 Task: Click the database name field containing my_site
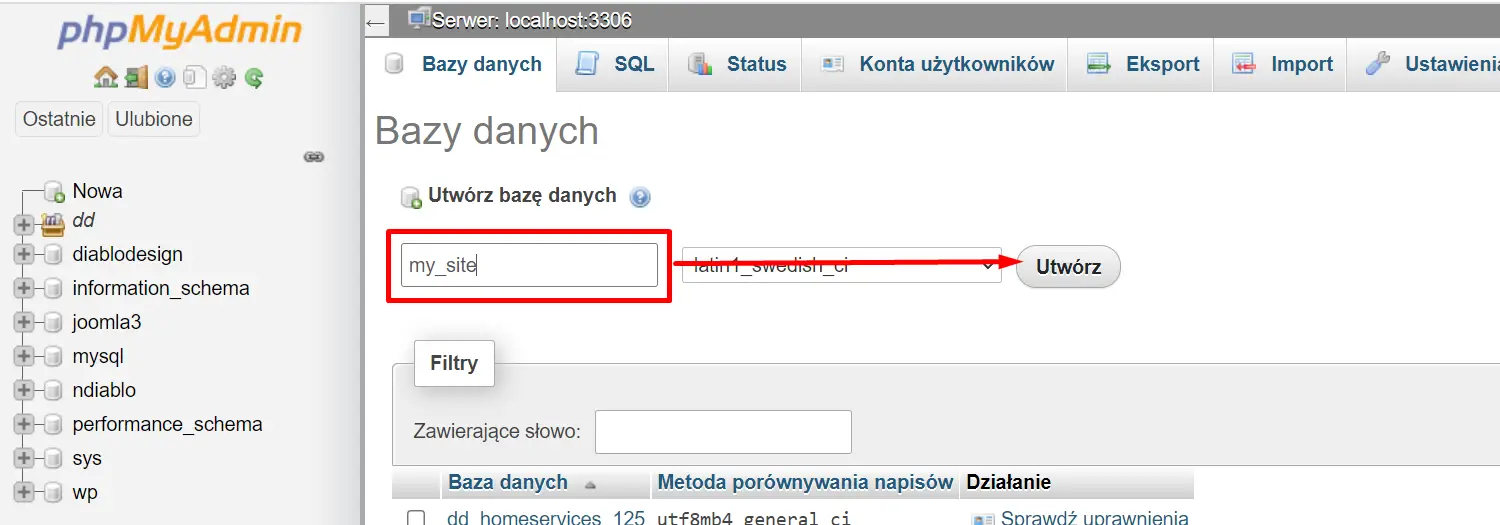[x=529, y=266]
